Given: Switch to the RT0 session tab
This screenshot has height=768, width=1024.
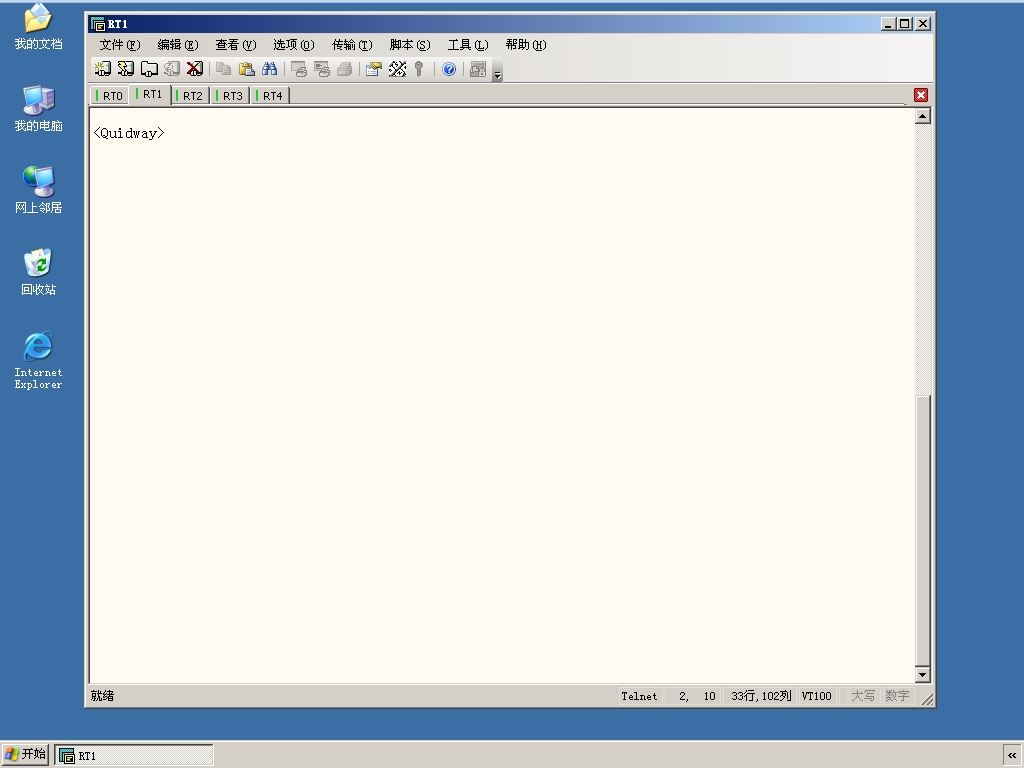Looking at the screenshot, I should pos(110,96).
